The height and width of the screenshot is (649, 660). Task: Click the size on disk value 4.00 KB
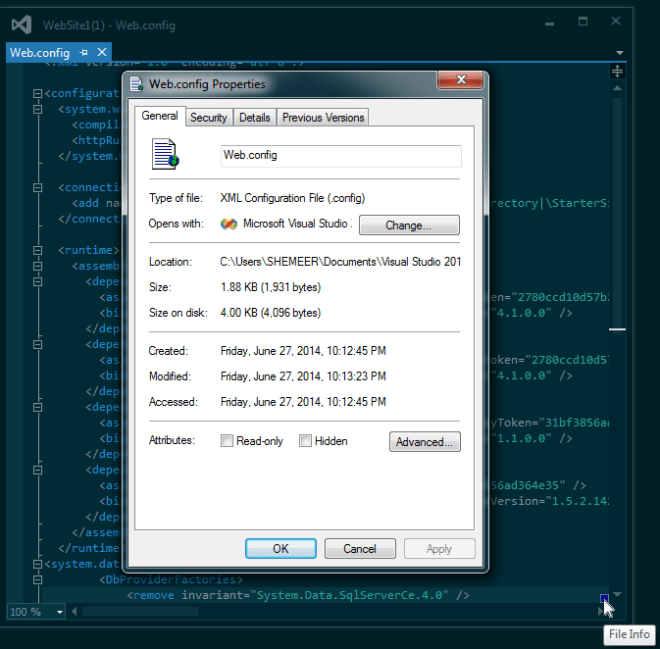click(271, 313)
